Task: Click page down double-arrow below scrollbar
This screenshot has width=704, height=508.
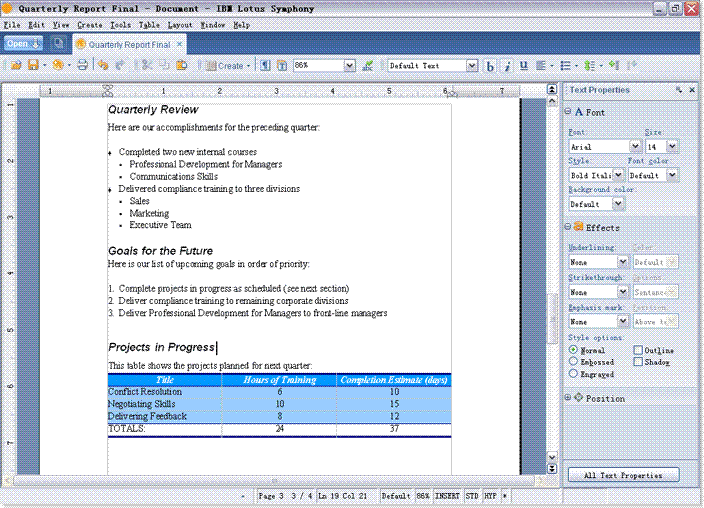Action: pos(552,468)
